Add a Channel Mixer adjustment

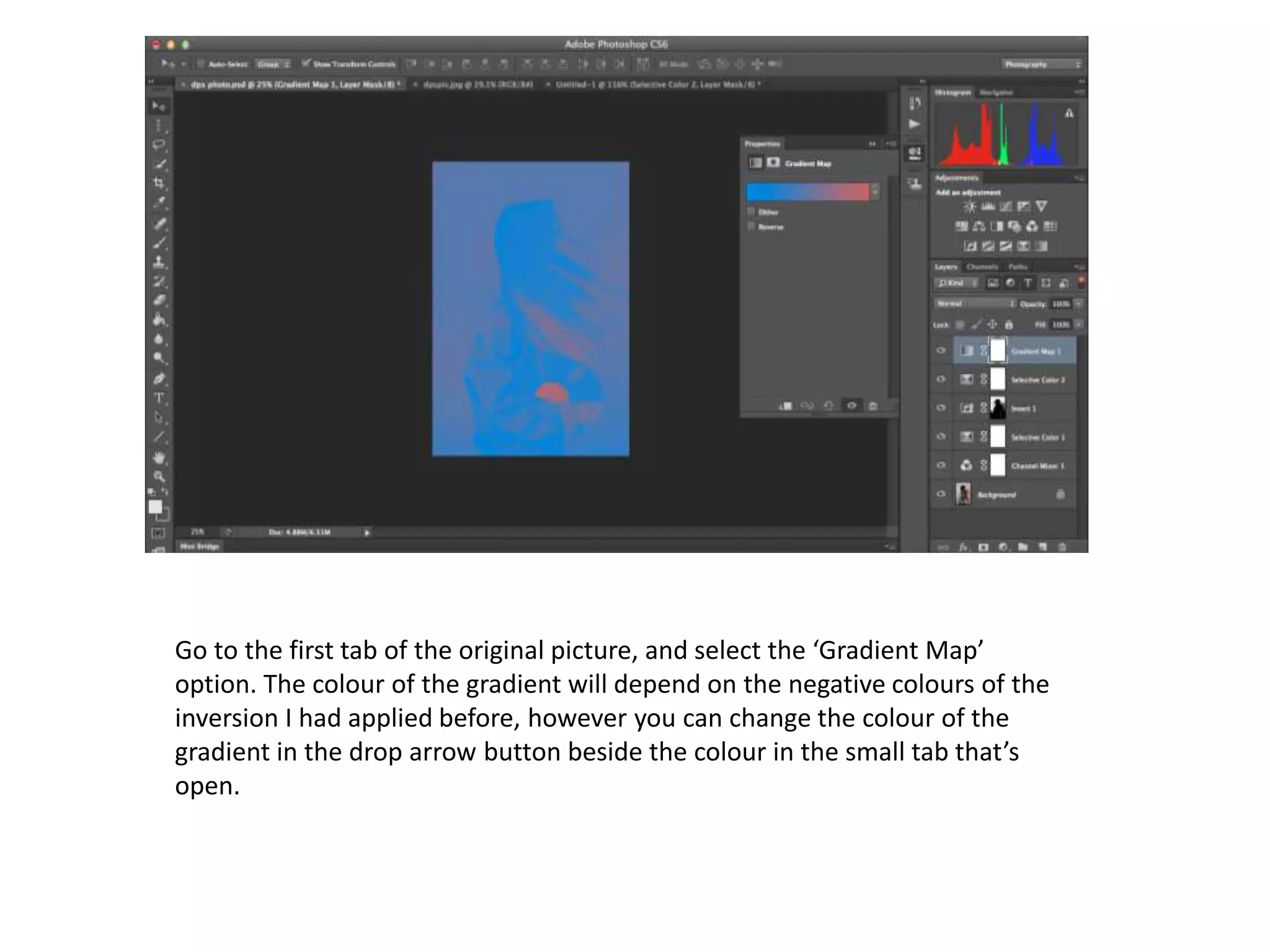tap(1032, 226)
